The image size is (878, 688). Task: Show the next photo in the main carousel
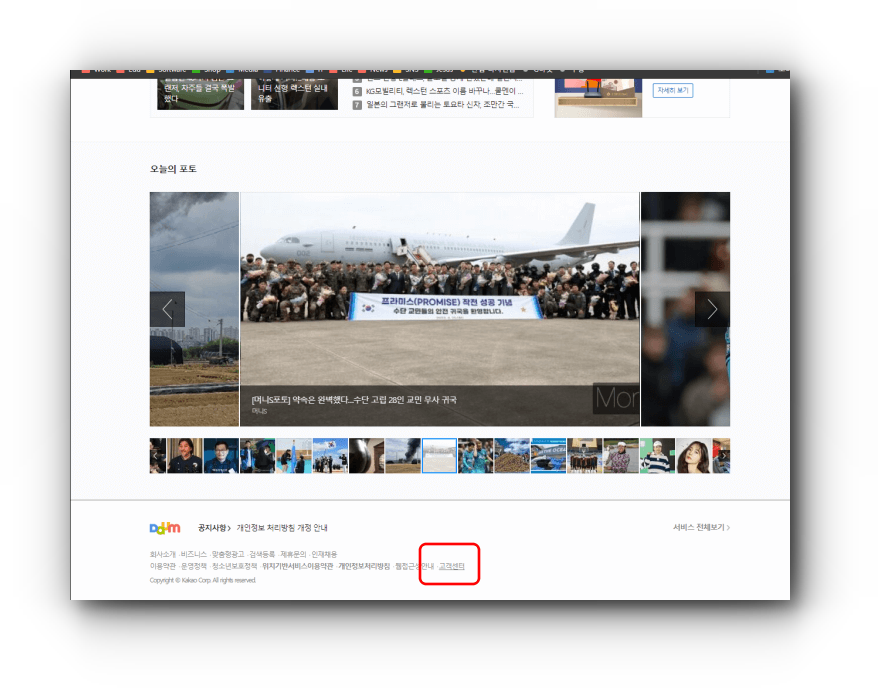click(x=712, y=309)
